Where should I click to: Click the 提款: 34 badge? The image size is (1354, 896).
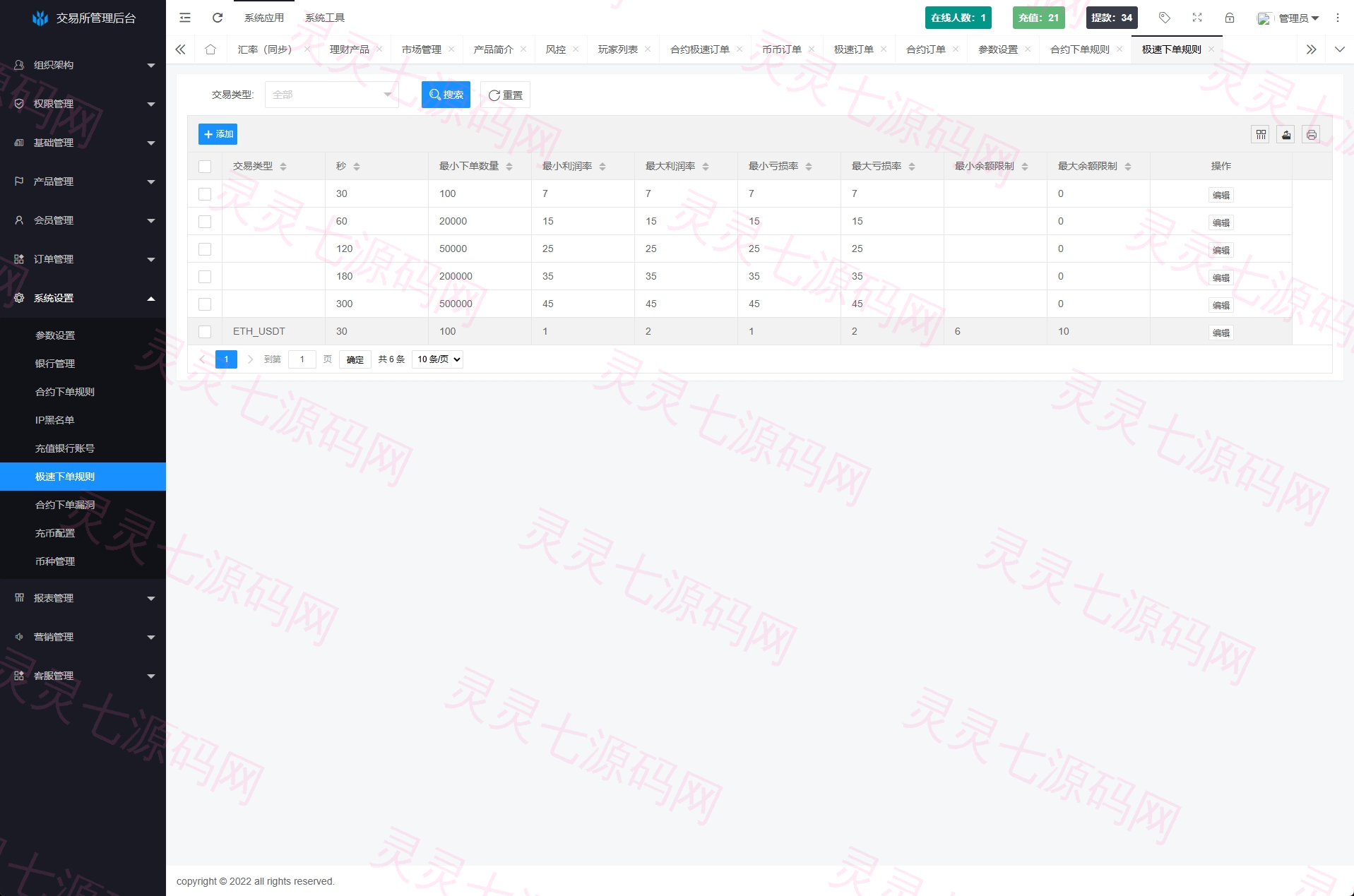pyautogui.click(x=1112, y=18)
